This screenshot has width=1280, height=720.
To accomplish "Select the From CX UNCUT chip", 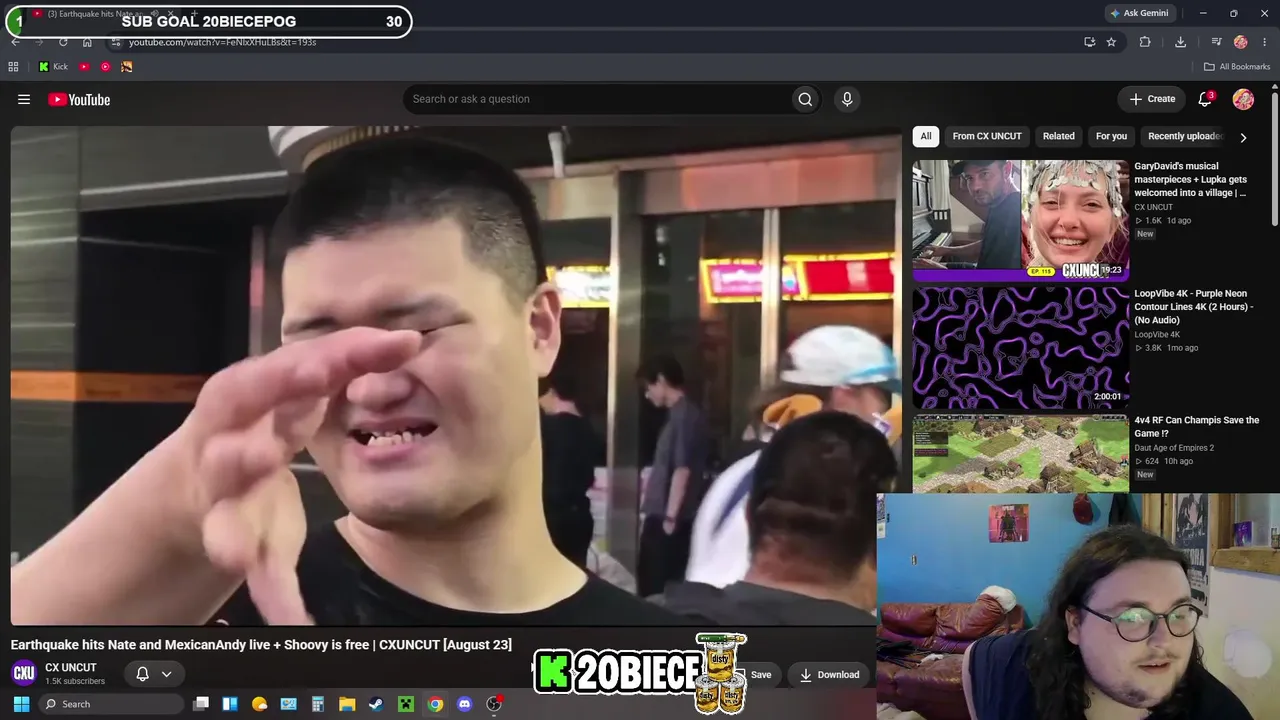I will [987, 136].
